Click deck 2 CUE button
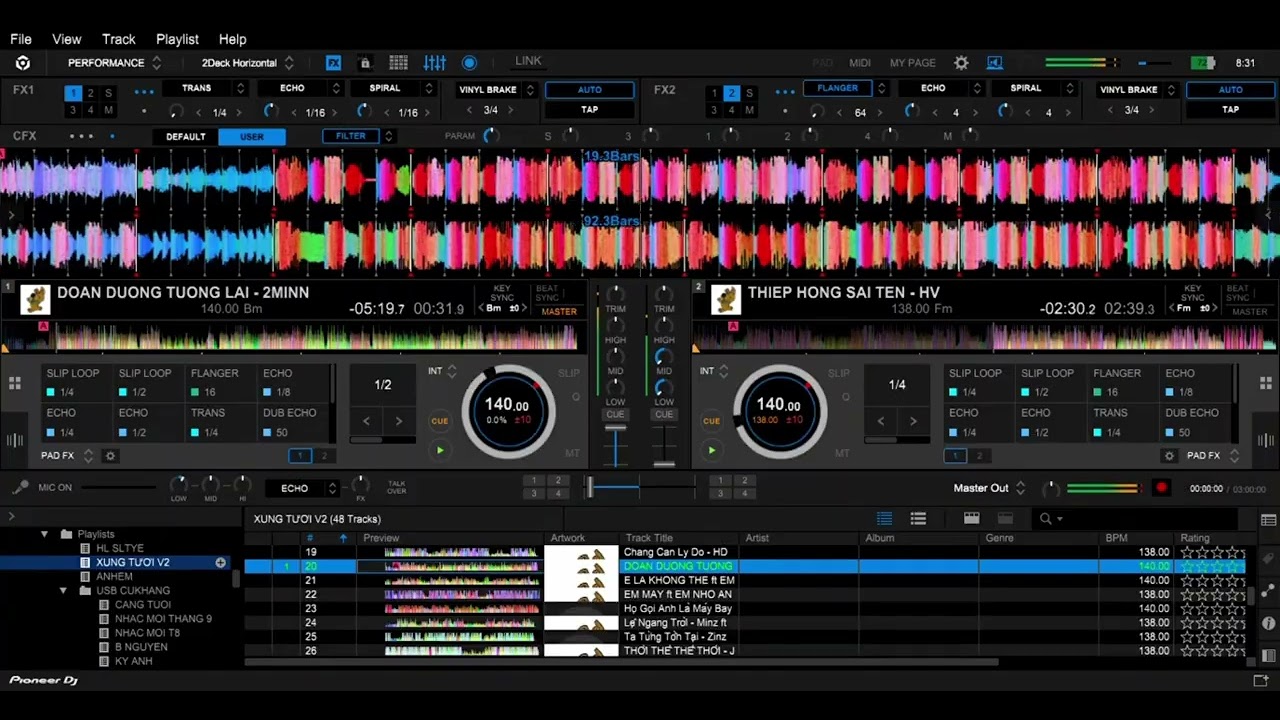The image size is (1280, 720). point(711,421)
